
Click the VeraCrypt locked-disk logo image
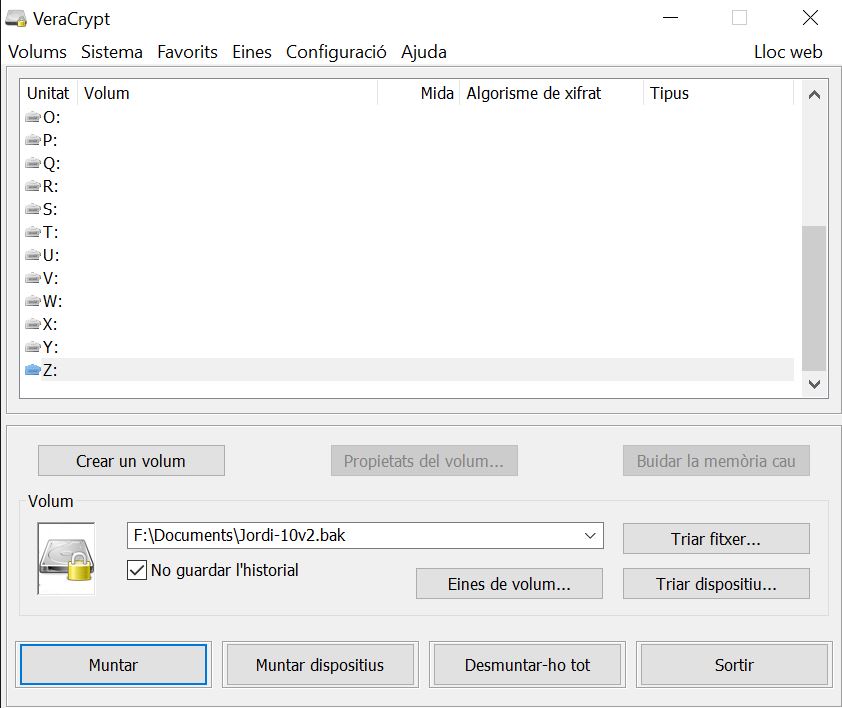pyautogui.click(x=66, y=559)
